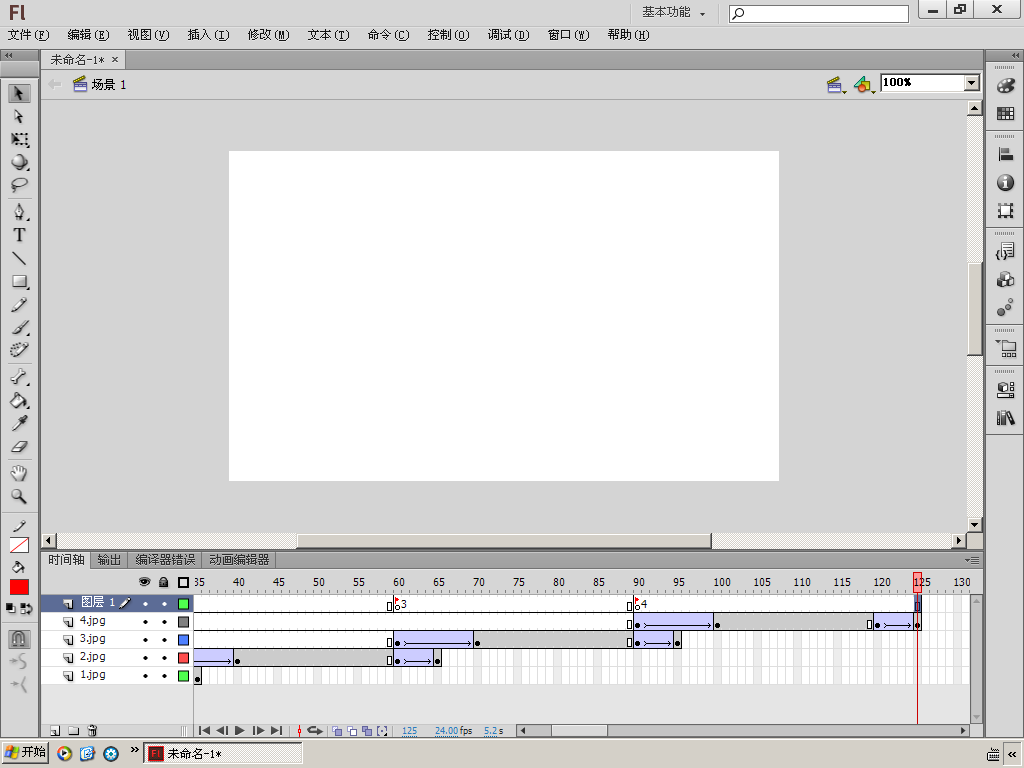
Task: Click the 开始 Start button
Action: click(25, 753)
